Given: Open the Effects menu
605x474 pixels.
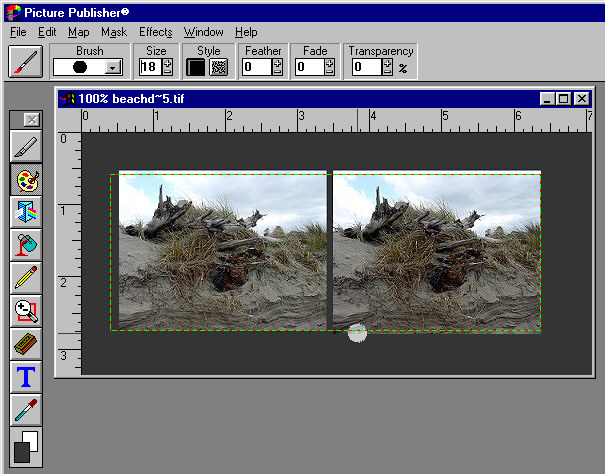Looking at the screenshot, I should pos(155,32).
